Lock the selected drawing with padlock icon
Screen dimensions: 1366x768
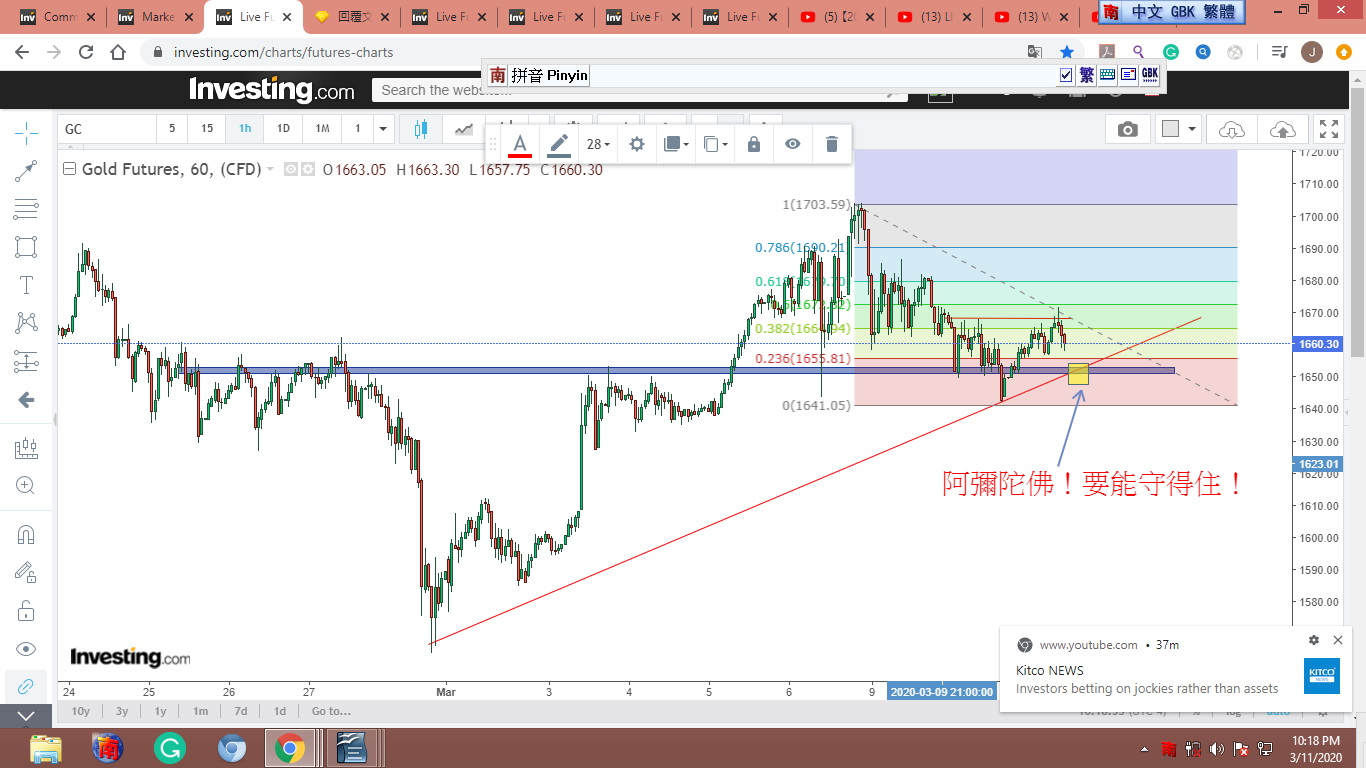pyautogui.click(x=754, y=144)
